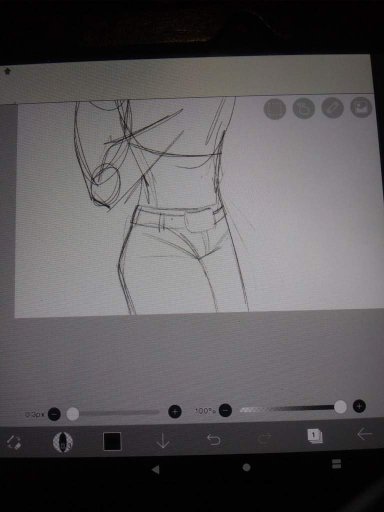Image resolution: width=384 pixels, height=512 pixels.
Task: Click the brush thickness slider track
Action: click(x=114, y=413)
